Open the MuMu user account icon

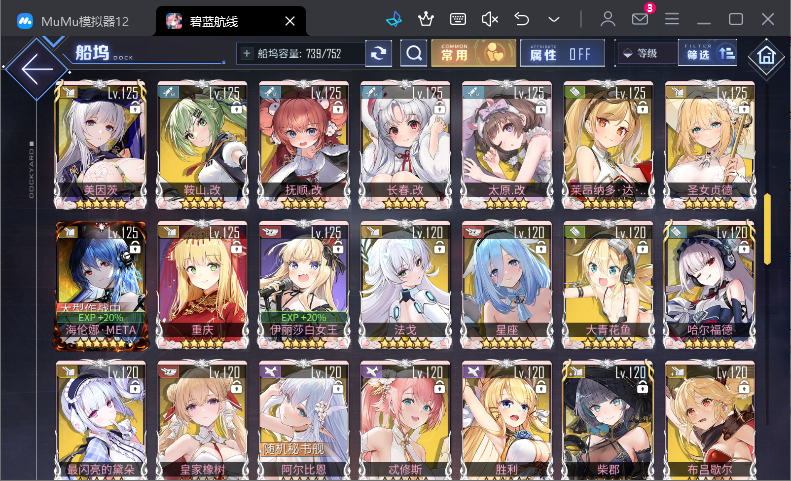click(608, 20)
